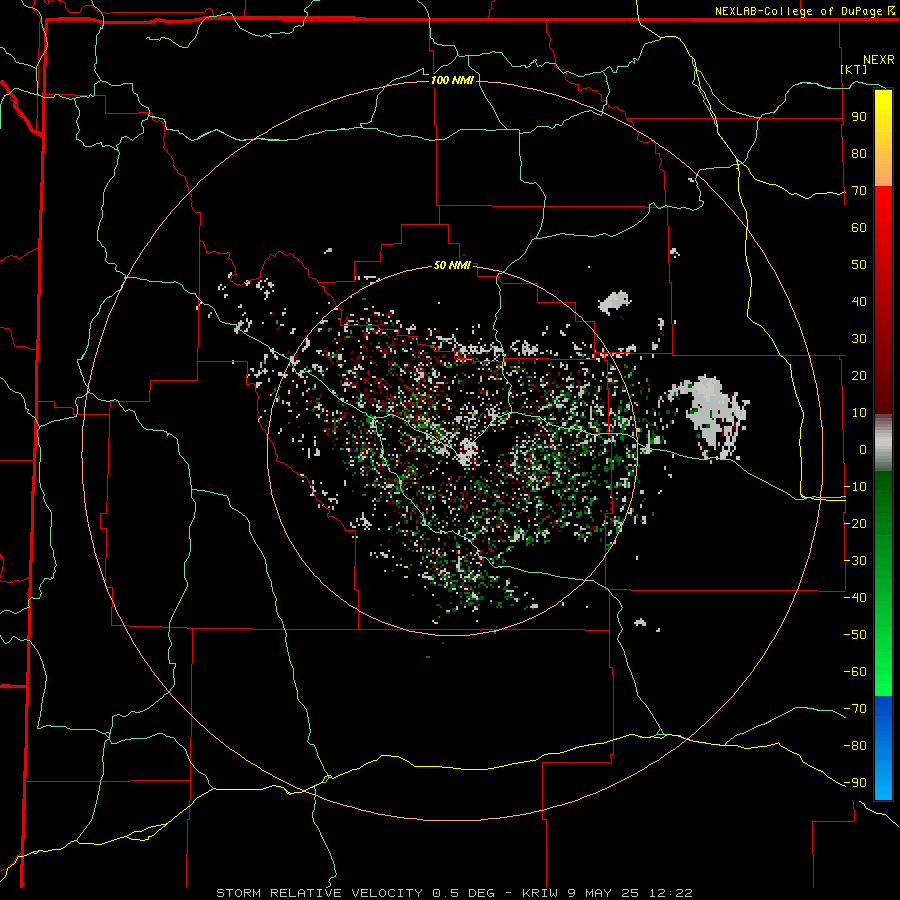Screen dimensions: 900x900
Task: Click the -30 value on the velocity scale
Action: (855, 561)
